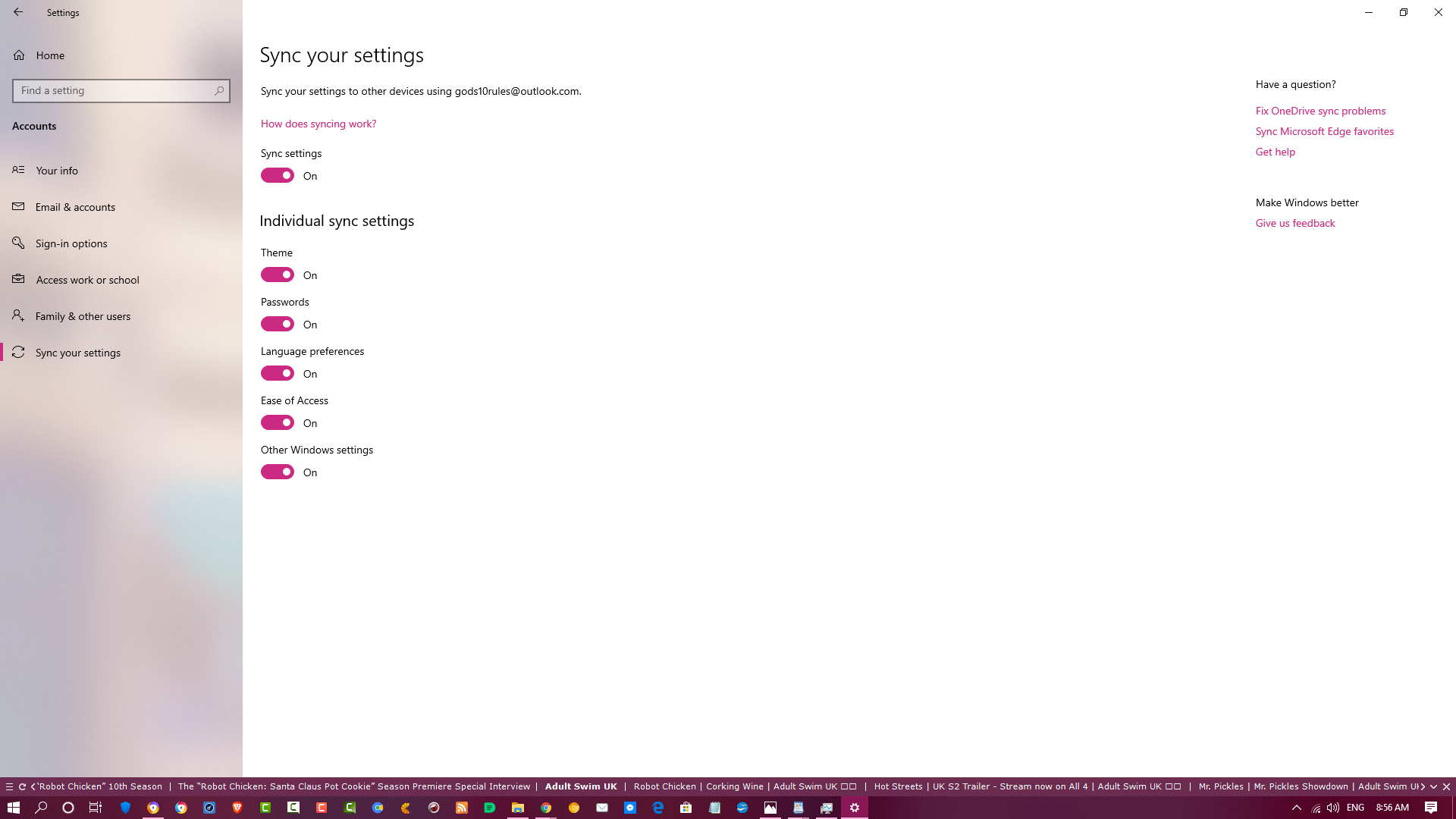Toggle Ease of Access sync
The image size is (1456, 819).
point(278,423)
